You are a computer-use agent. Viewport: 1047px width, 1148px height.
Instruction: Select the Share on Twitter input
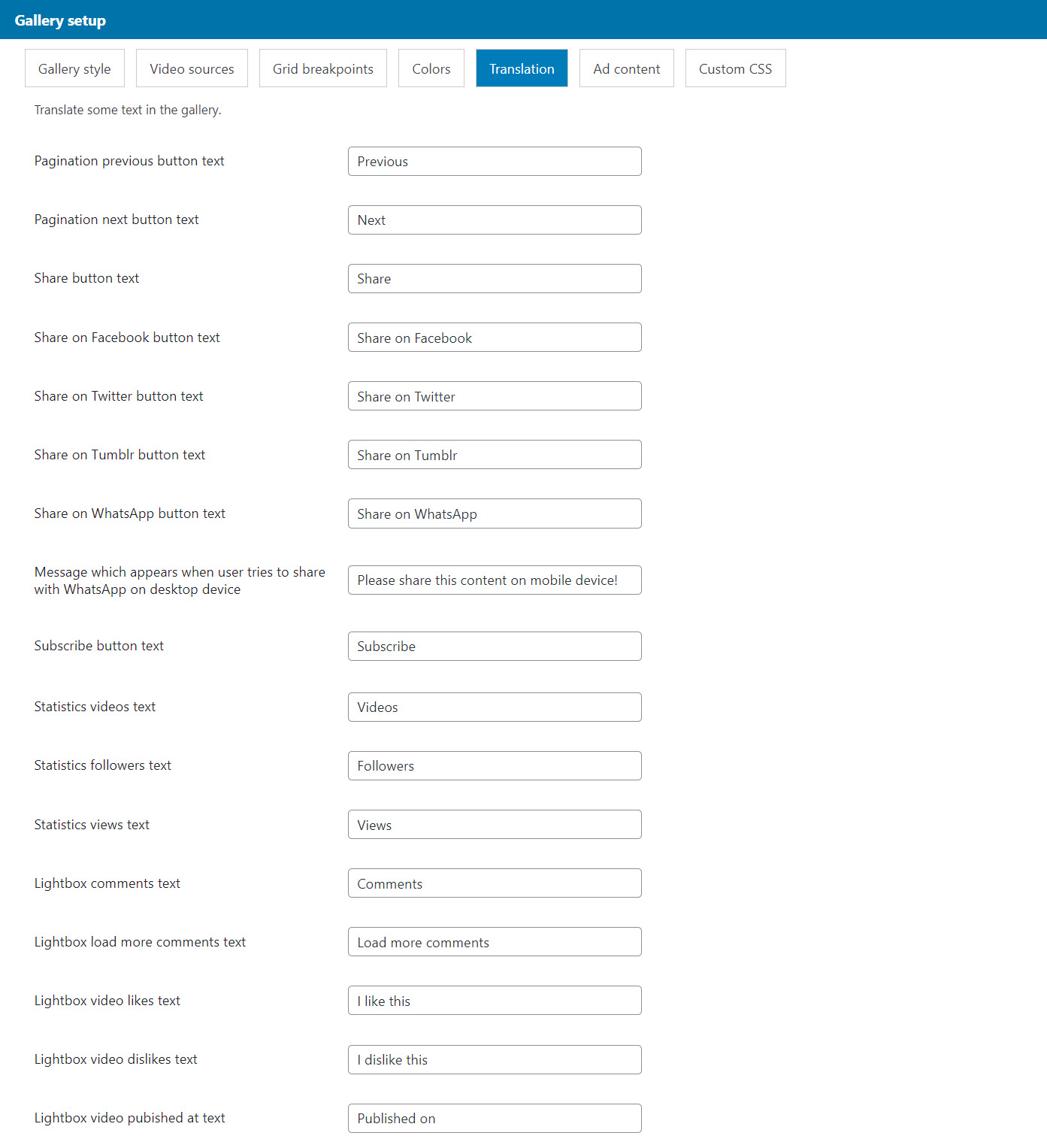click(495, 396)
